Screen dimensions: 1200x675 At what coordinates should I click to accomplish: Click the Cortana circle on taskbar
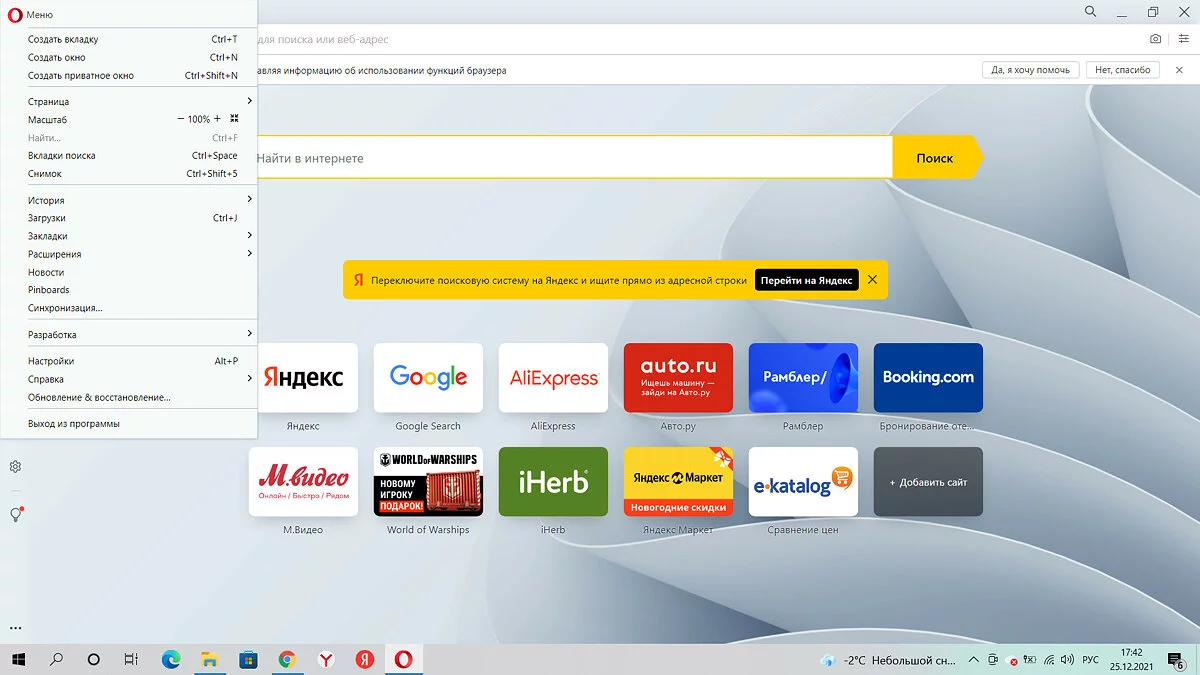point(94,660)
